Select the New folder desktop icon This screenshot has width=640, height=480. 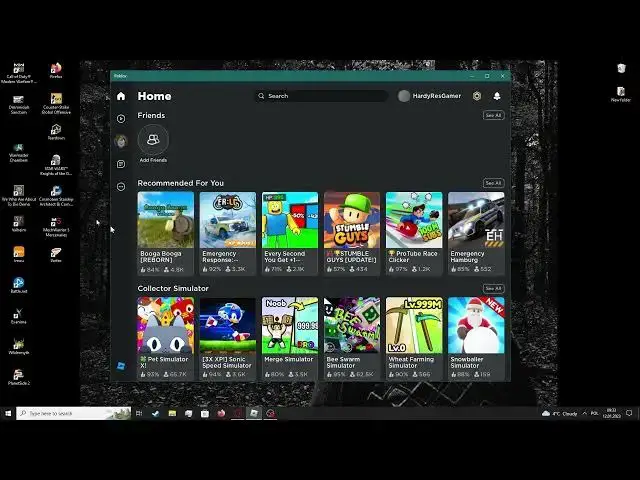pyautogui.click(x=620, y=94)
